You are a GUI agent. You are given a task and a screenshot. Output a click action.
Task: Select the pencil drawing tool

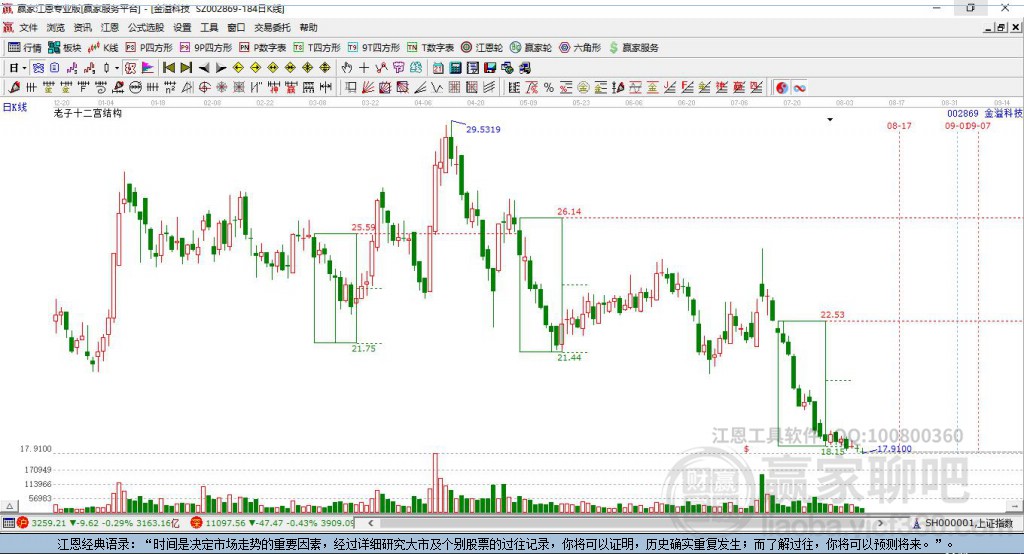coord(14,88)
